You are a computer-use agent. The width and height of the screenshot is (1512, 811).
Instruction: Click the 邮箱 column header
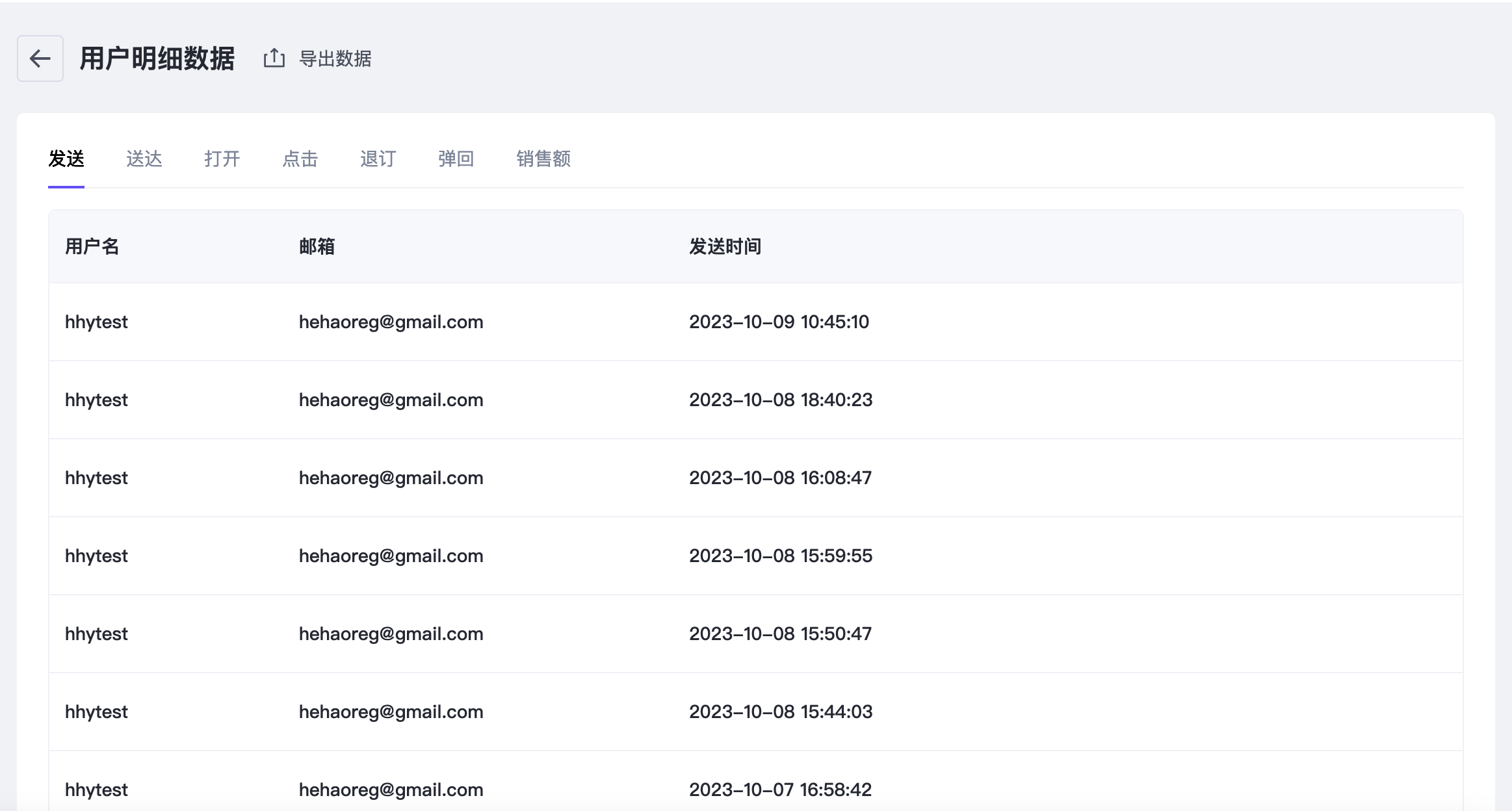pyautogui.click(x=317, y=246)
